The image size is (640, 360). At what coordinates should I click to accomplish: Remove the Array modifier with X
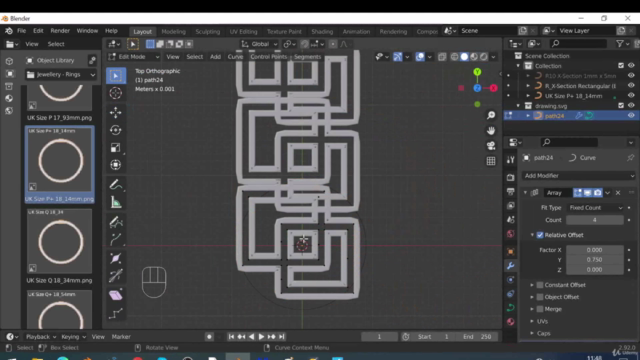pyautogui.click(x=618, y=193)
